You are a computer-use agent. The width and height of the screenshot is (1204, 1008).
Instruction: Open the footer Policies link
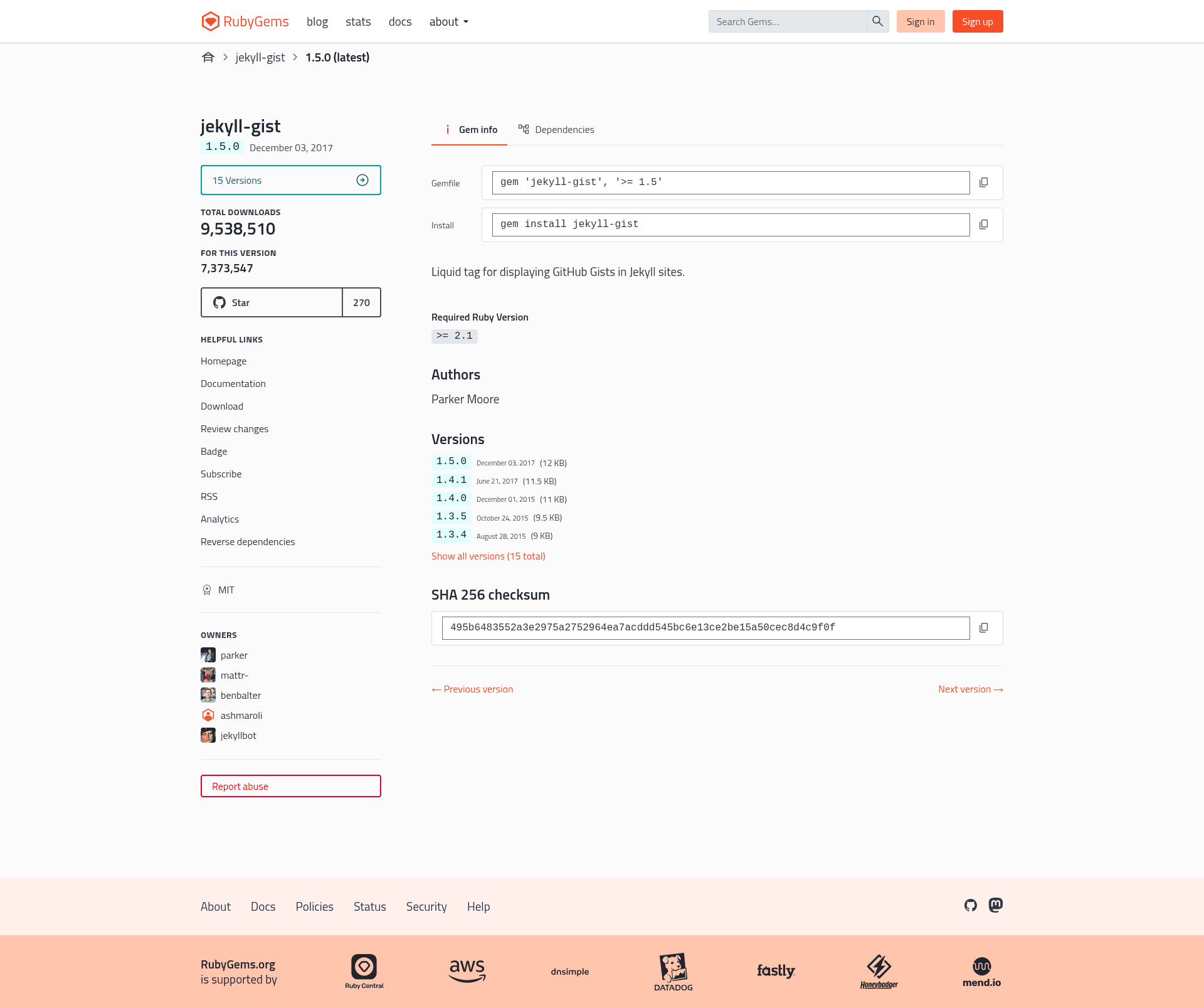[x=315, y=907]
